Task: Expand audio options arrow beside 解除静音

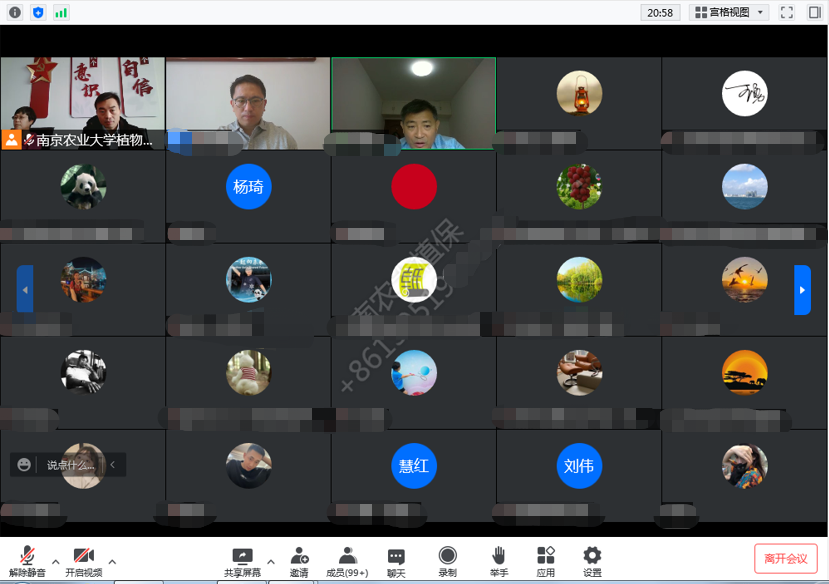Action: click(55, 561)
